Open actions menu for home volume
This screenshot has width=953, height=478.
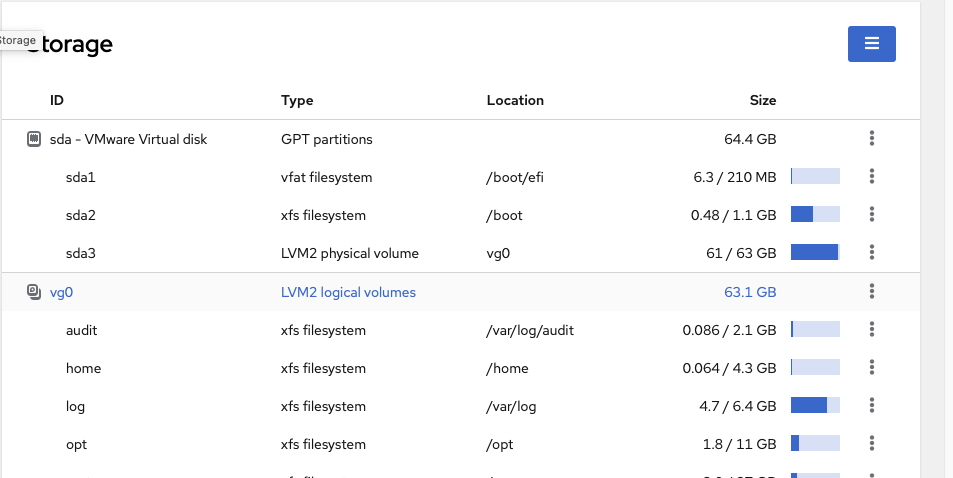(x=872, y=368)
